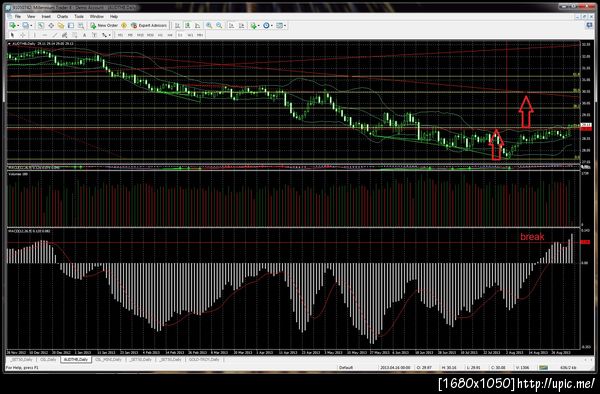The image size is (600, 394).
Task: Open the Periods clock icon
Action: point(266,25)
